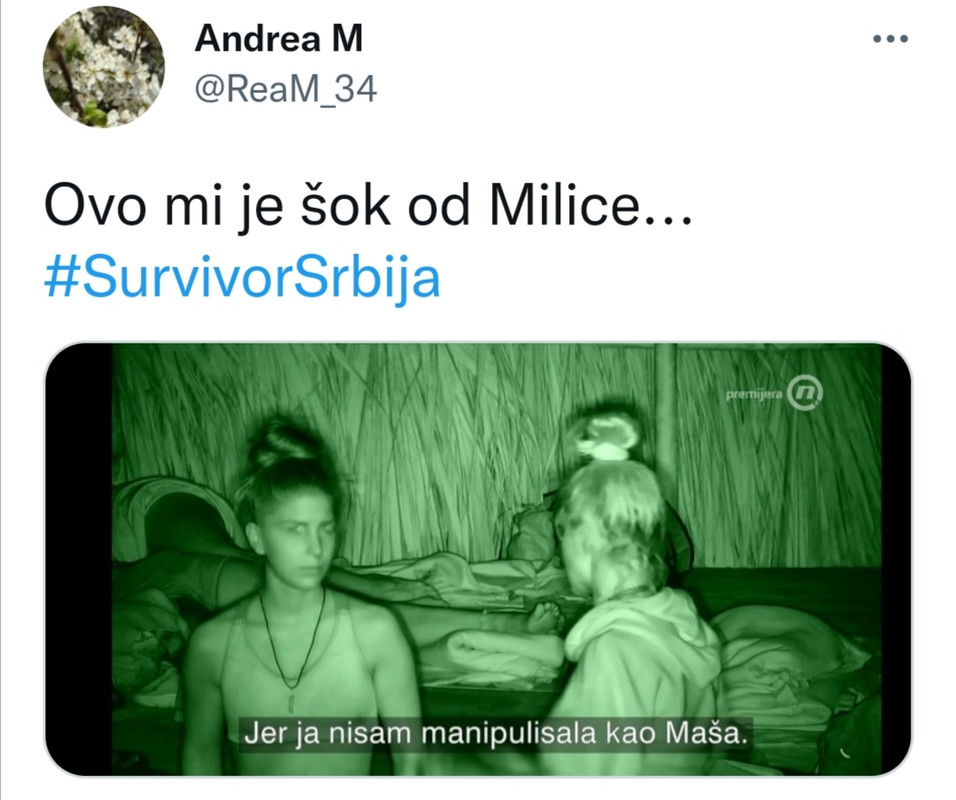Select the tweet text 'Ovo mi je šok od Milice'
This screenshot has height=800, width=956.
[343, 206]
